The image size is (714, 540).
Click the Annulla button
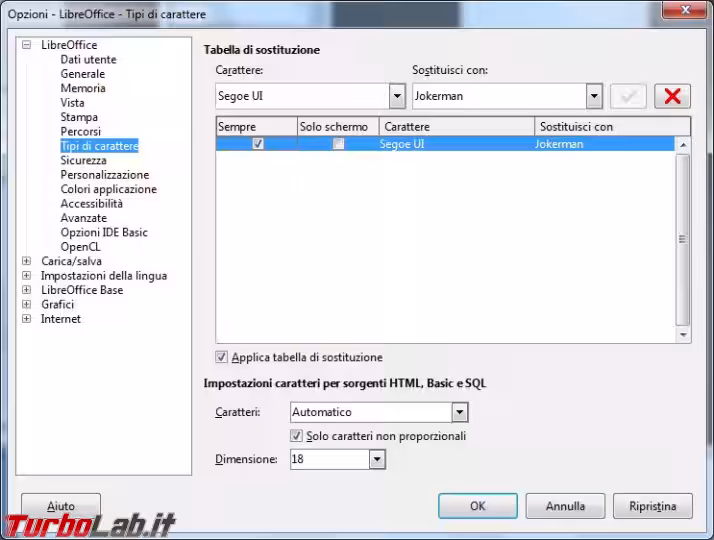coord(565,506)
